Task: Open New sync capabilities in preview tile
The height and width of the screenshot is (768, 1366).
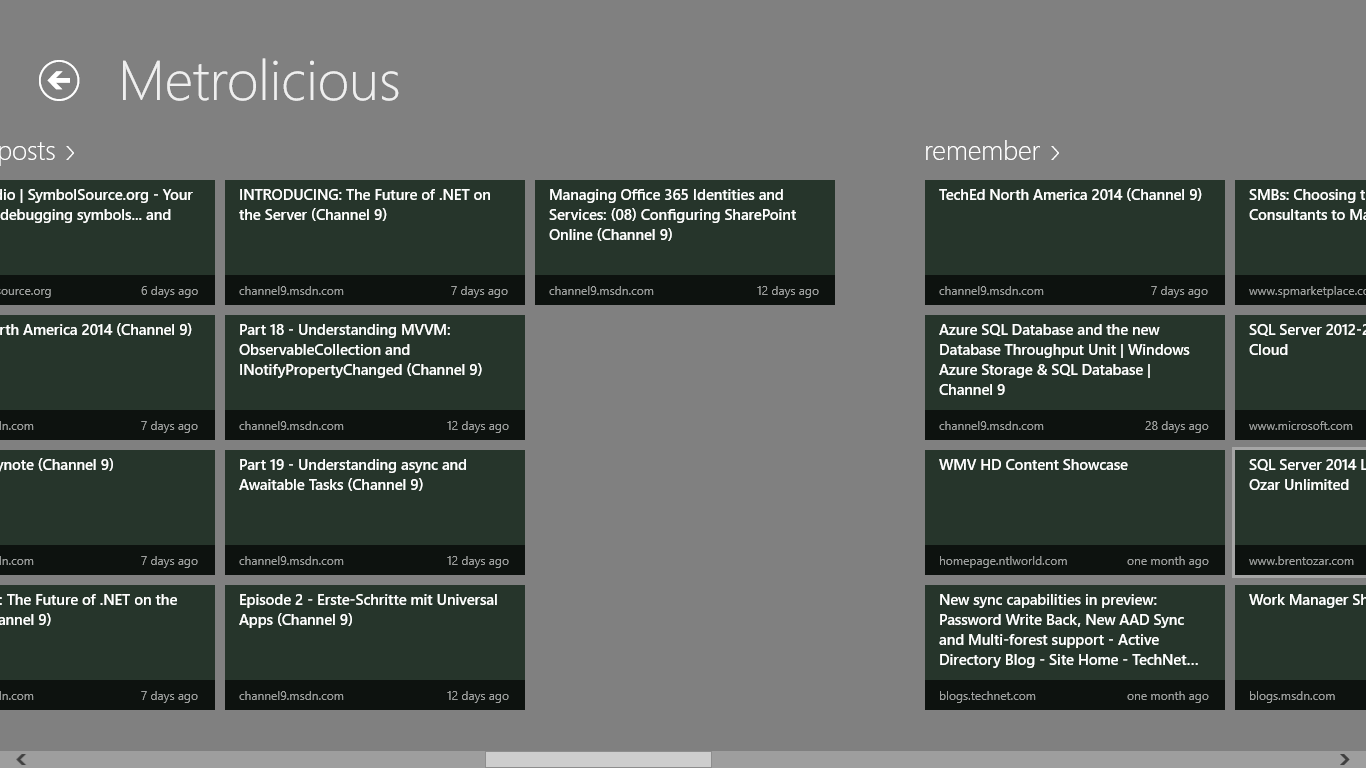Action: coord(1075,647)
